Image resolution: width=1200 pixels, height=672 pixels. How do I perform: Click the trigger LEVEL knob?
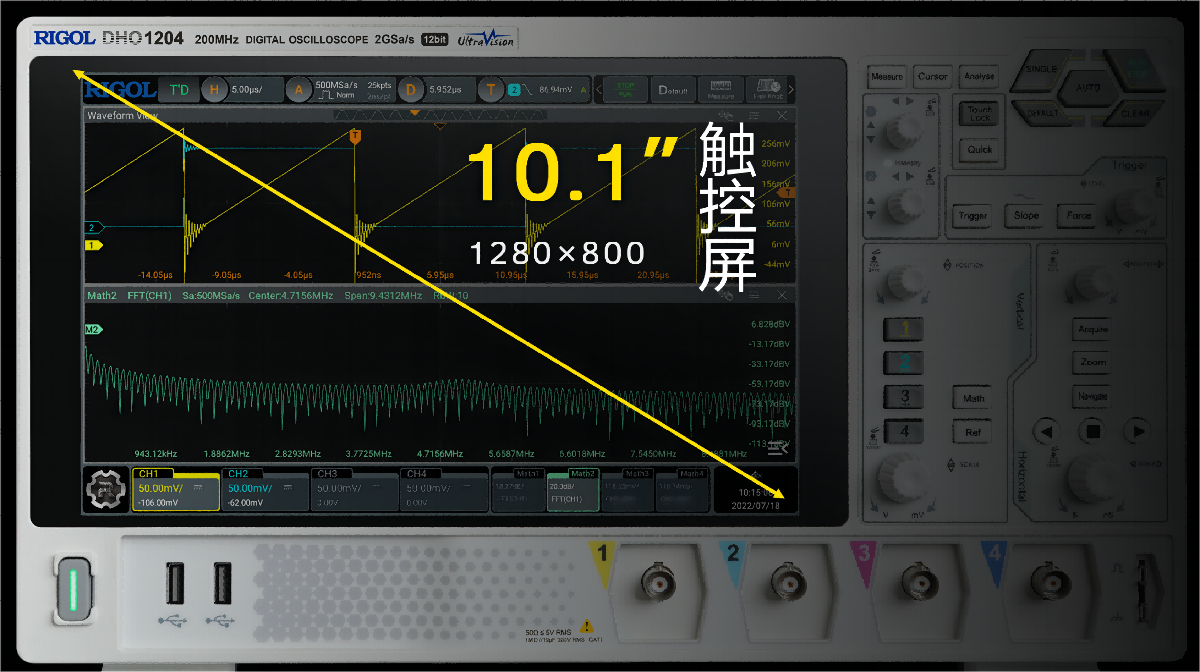click(x=1132, y=207)
